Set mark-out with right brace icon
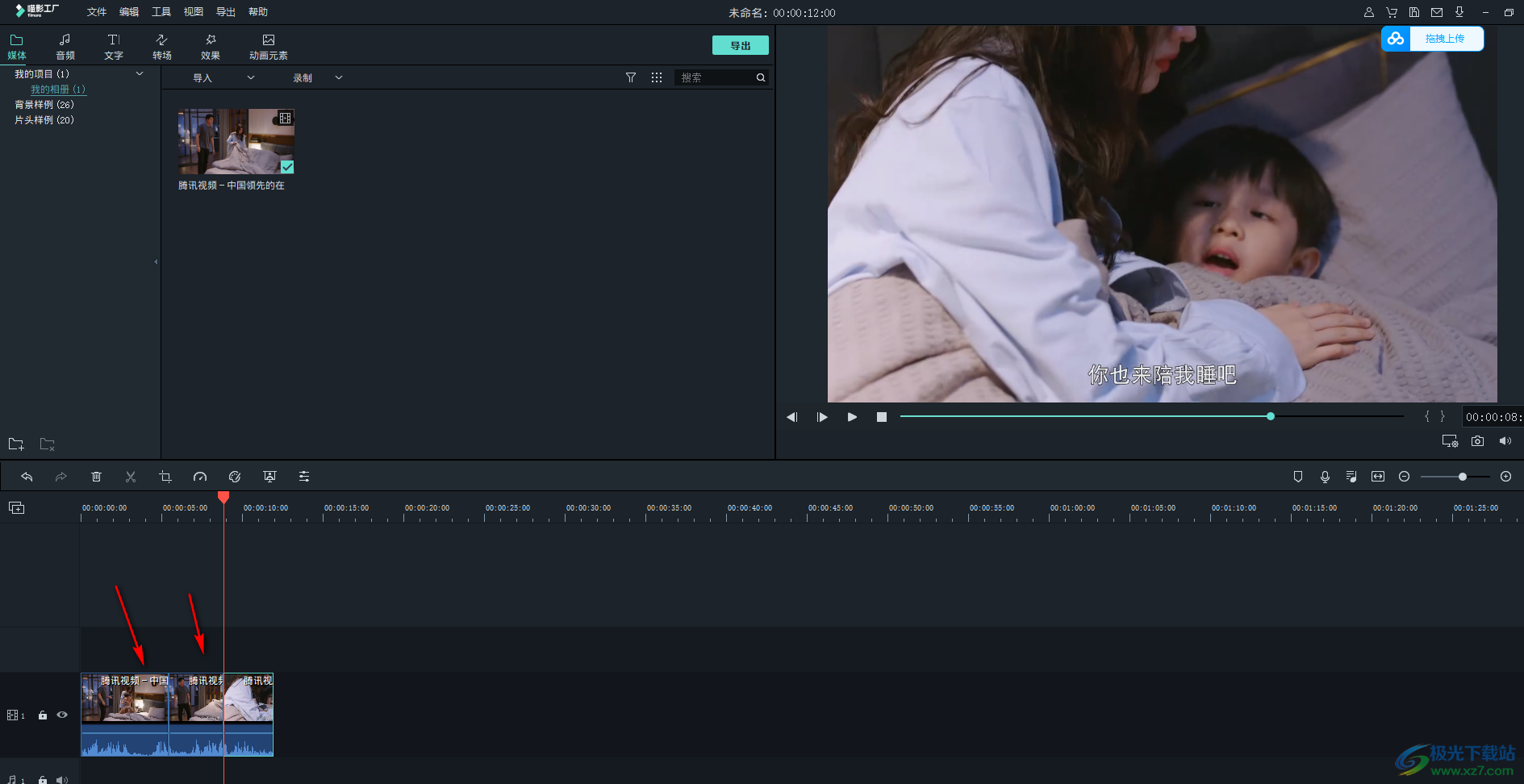The height and width of the screenshot is (784, 1524). [x=1443, y=416]
